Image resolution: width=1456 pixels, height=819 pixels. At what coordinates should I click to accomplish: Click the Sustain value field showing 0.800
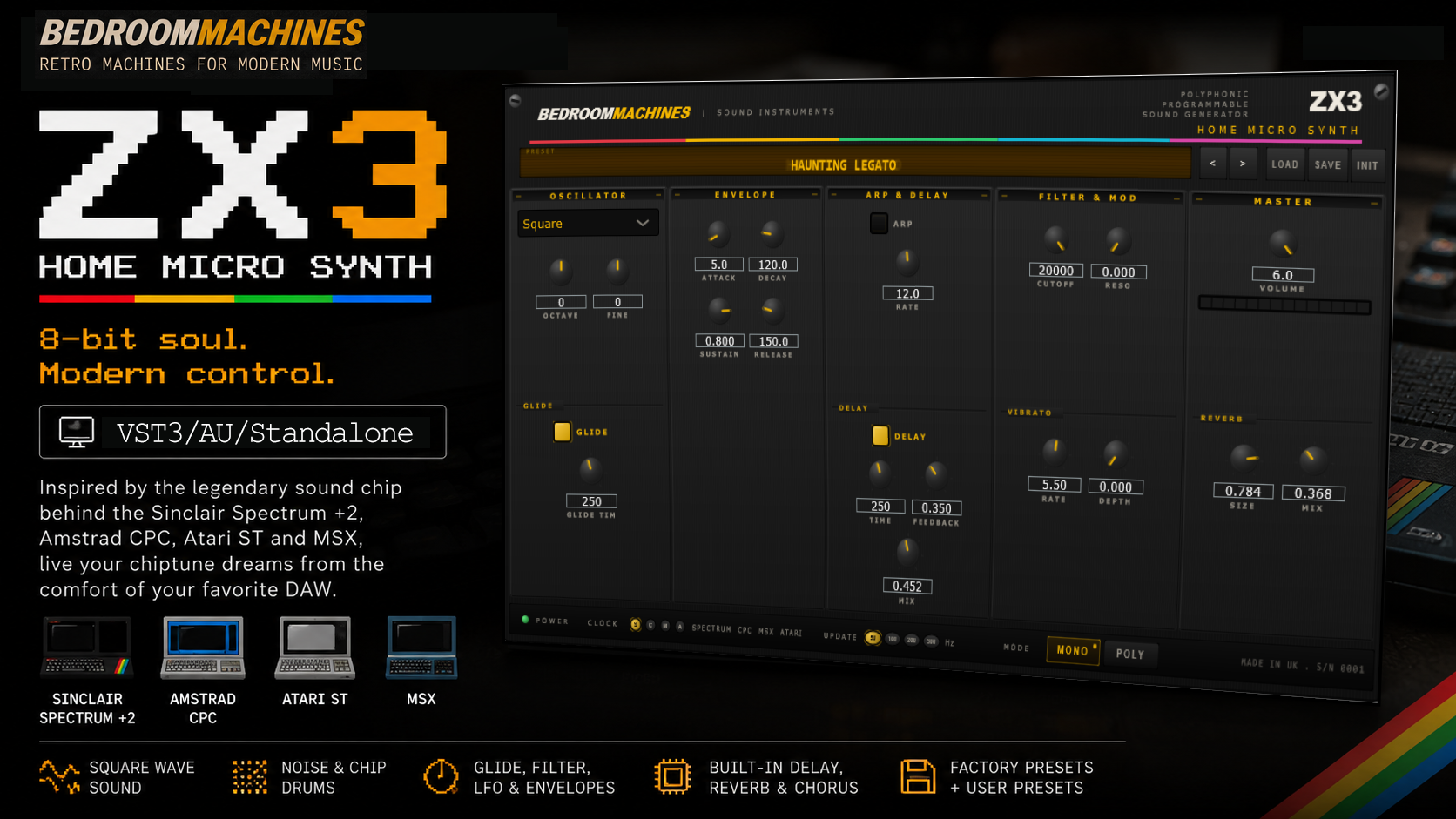pos(719,341)
